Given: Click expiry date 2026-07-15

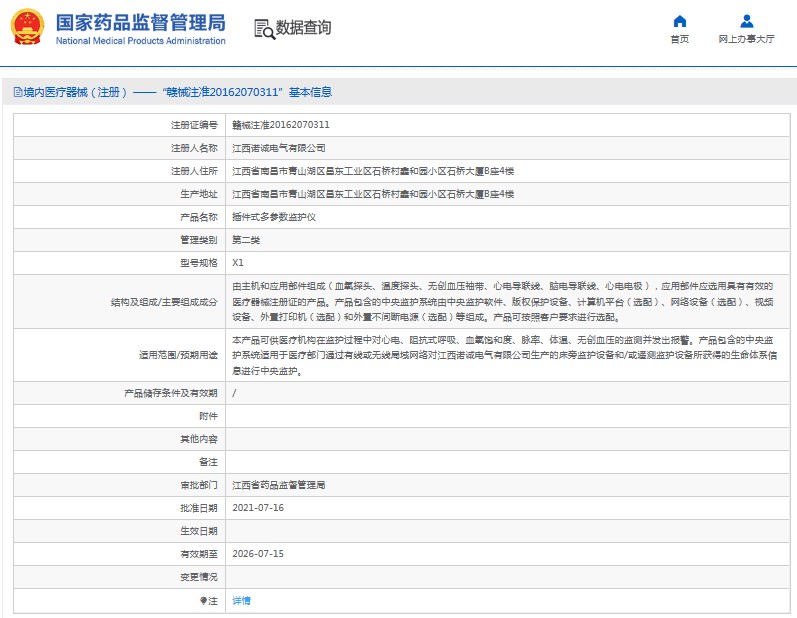Looking at the screenshot, I should [x=258, y=554].
